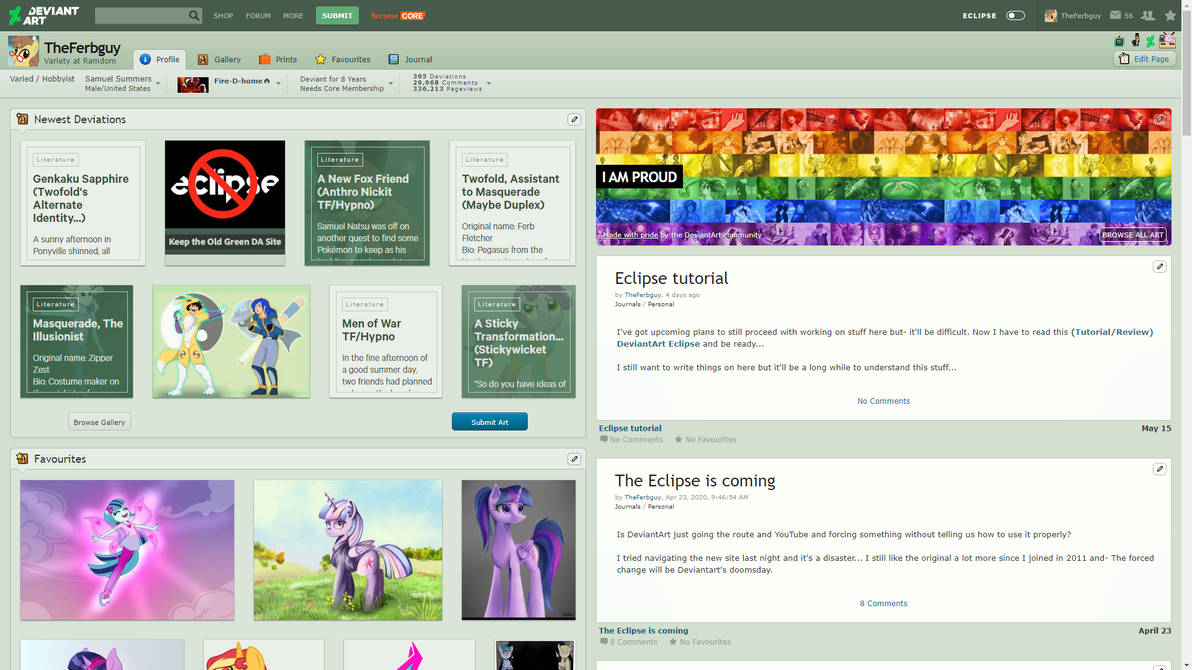Viewport: 1192px width, 670px height.
Task: Open the Shop menu
Action: point(223,15)
